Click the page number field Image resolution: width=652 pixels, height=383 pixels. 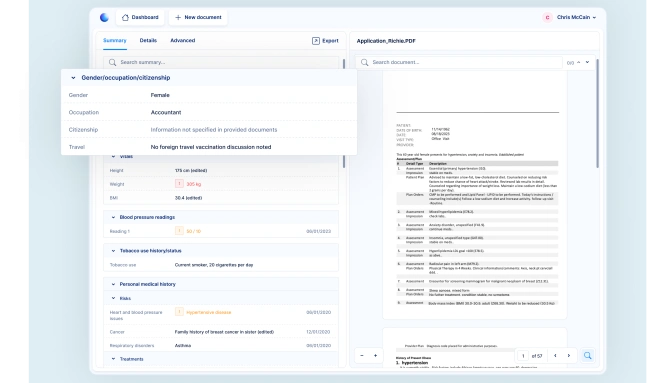coord(523,356)
